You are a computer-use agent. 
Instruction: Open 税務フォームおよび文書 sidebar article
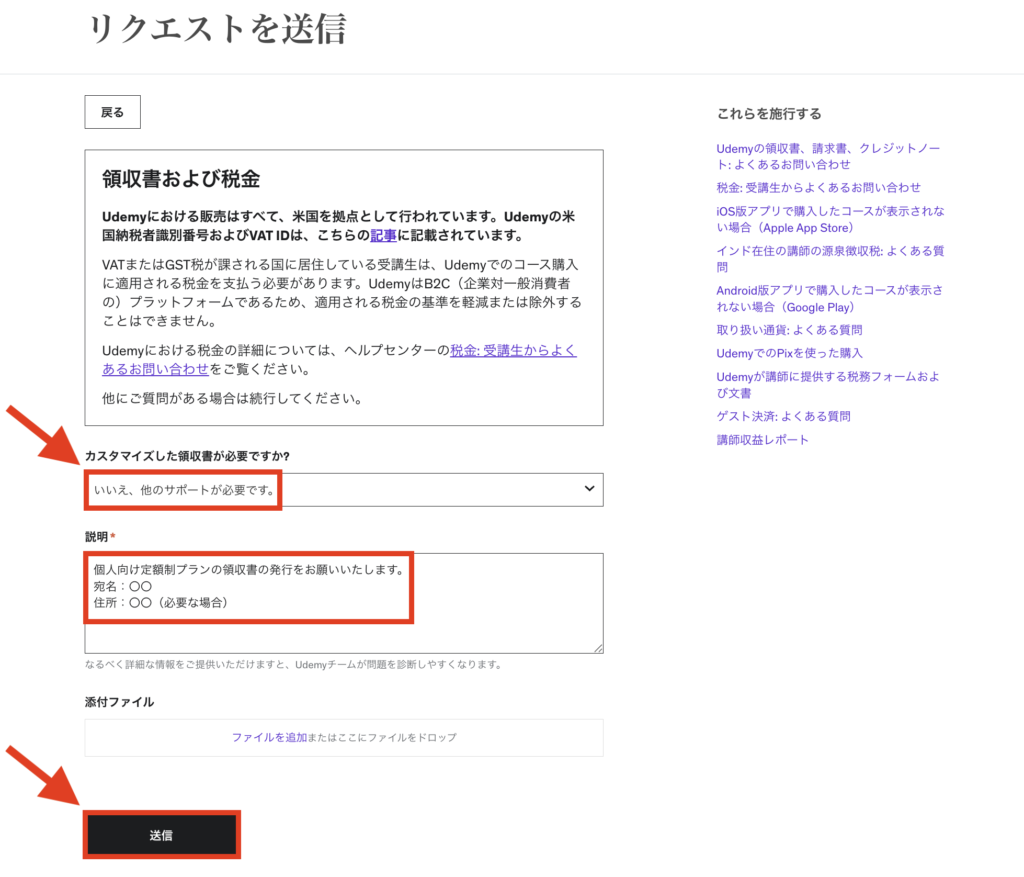click(828, 385)
